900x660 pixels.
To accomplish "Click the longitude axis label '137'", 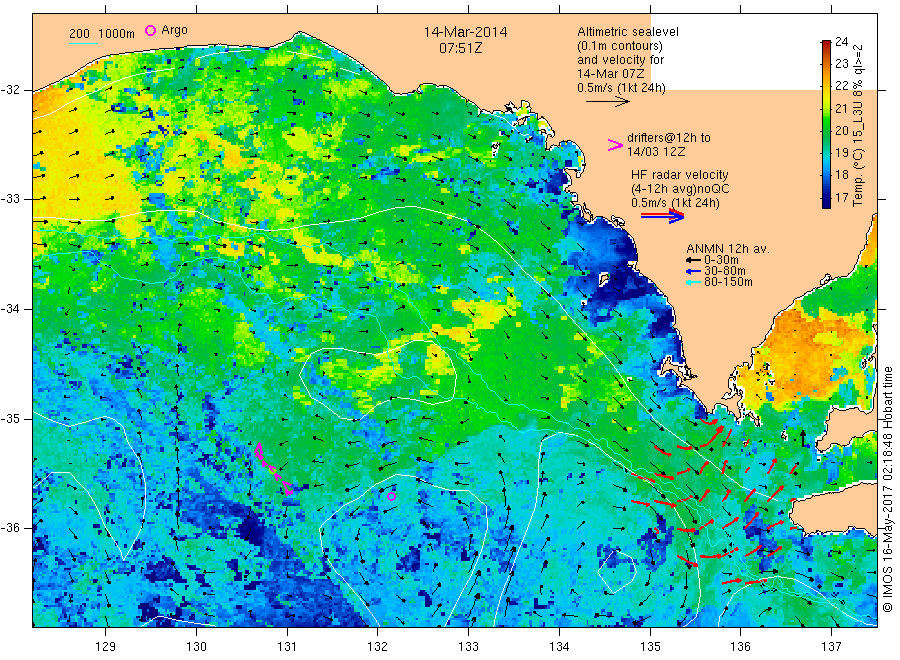I will point(831,647).
